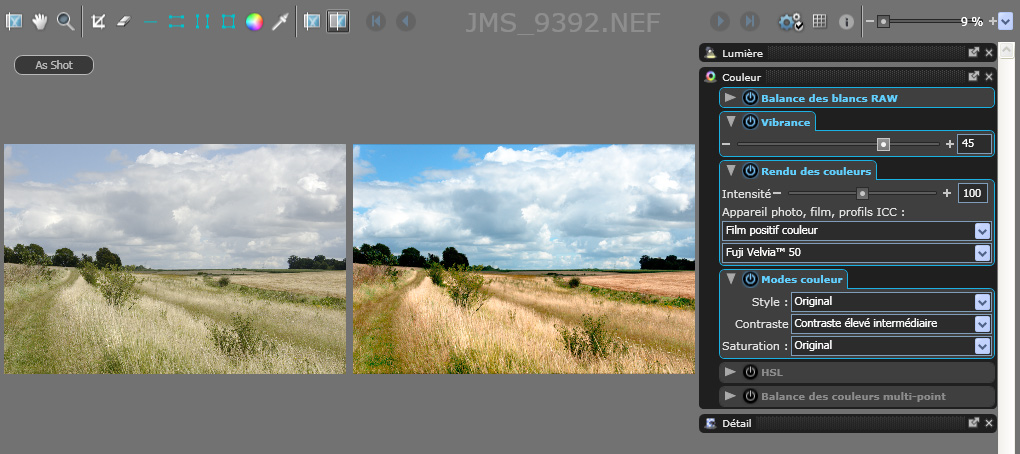Decrease Intensité with the minus button
This screenshot has width=1020, height=454.
click(x=777, y=193)
